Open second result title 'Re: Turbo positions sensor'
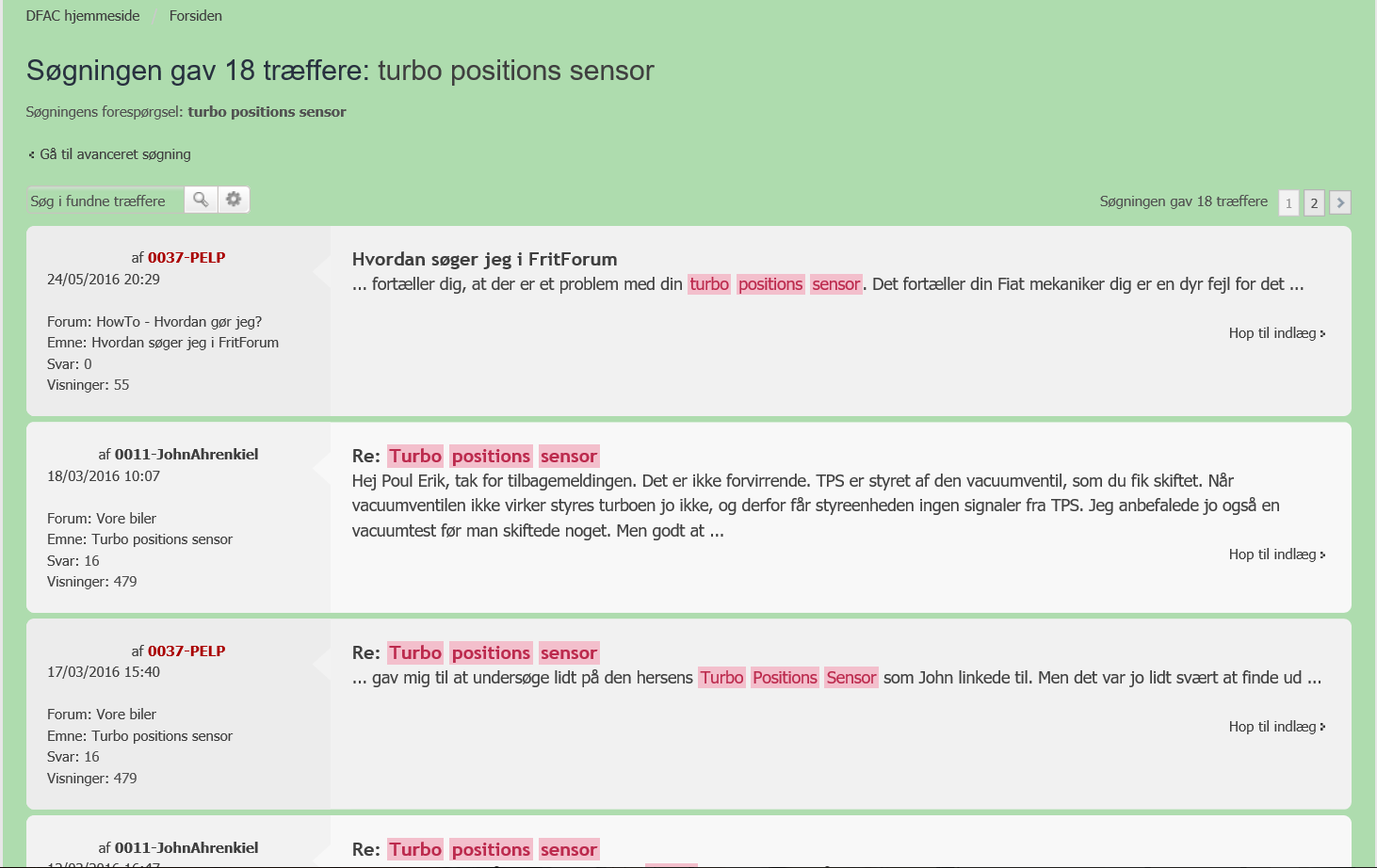 click(x=476, y=456)
